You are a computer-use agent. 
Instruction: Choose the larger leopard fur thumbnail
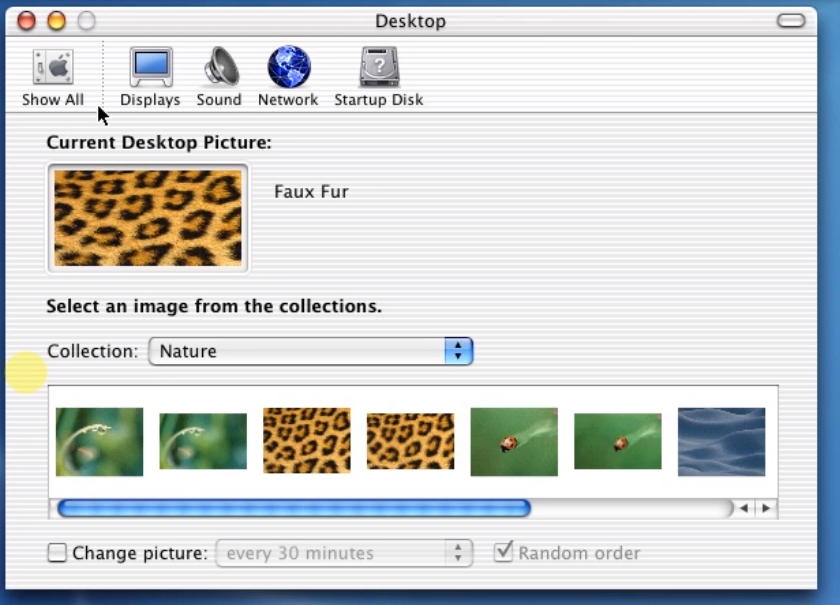pos(306,440)
